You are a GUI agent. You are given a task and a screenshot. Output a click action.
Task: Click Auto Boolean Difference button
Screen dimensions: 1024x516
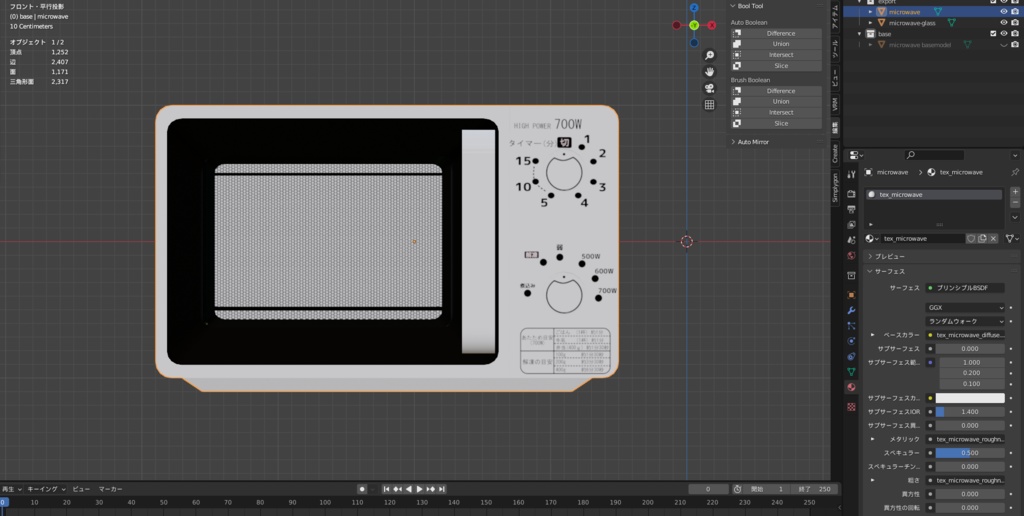[776, 33]
